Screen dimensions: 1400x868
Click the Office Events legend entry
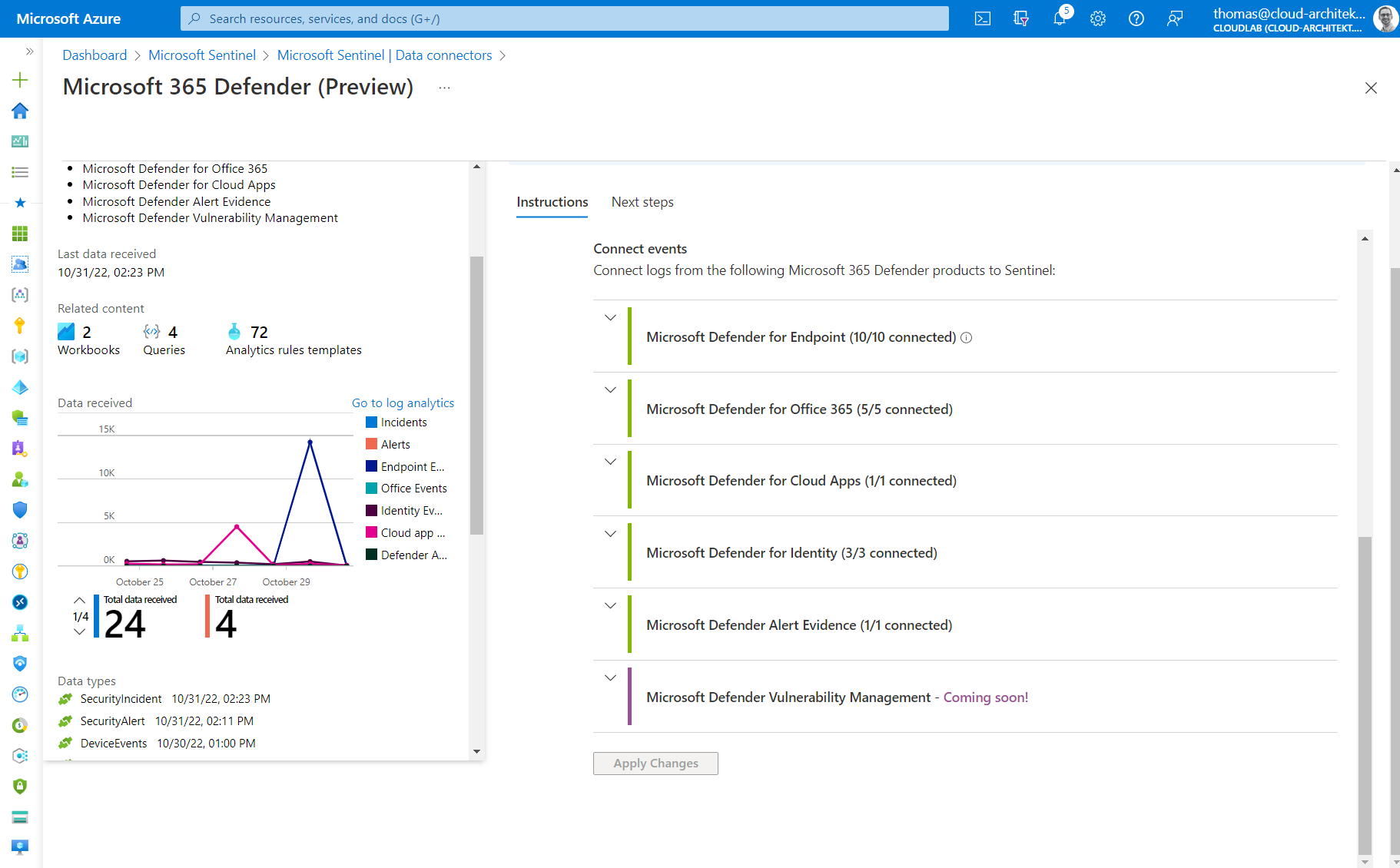pos(406,489)
